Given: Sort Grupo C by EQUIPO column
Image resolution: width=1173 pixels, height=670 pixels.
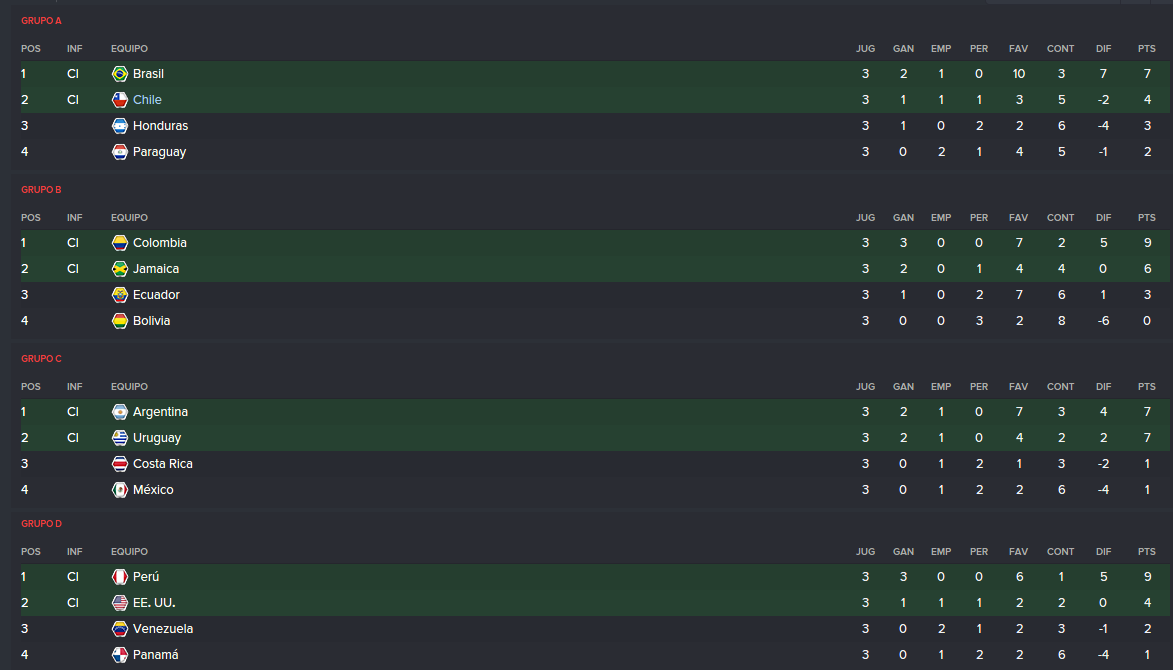Looking at the screenshot, I should (x=129, y=387).
